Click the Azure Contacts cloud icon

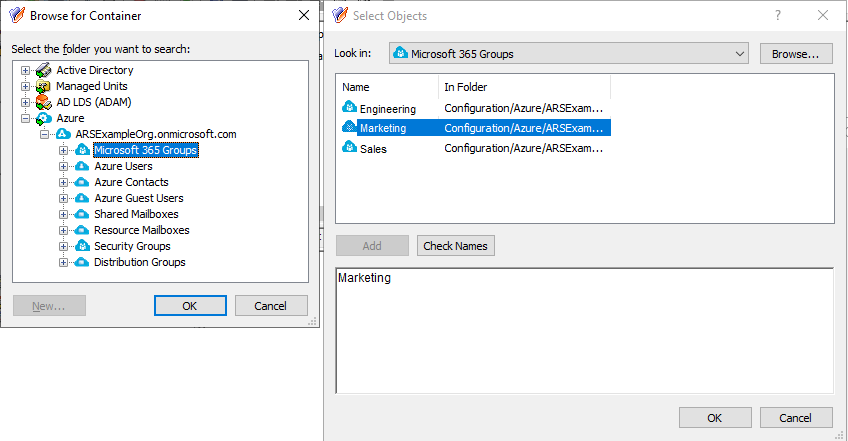click(82, 182)
